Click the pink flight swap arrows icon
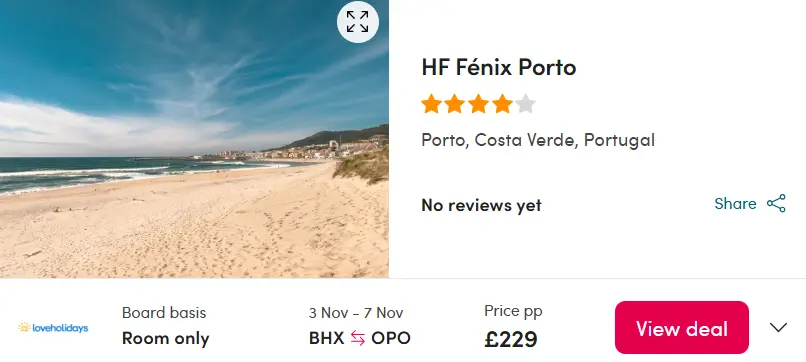Screen dimensions: 806x362 click(x=358, y=338)
